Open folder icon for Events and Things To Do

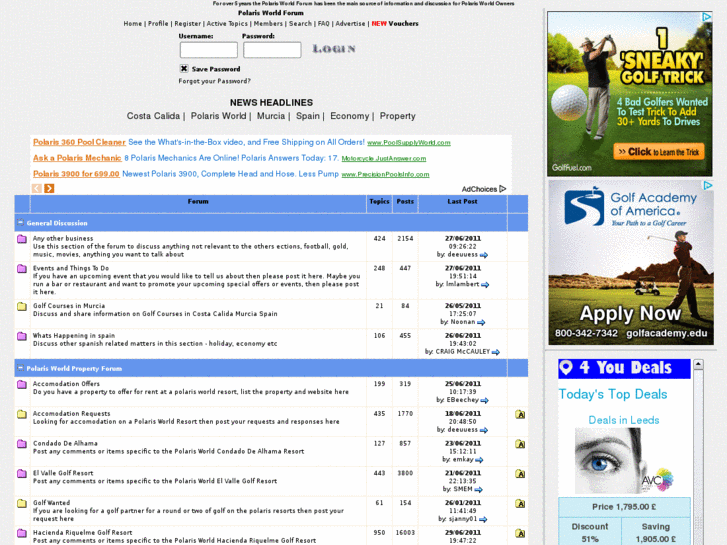(x=22, y=269)
